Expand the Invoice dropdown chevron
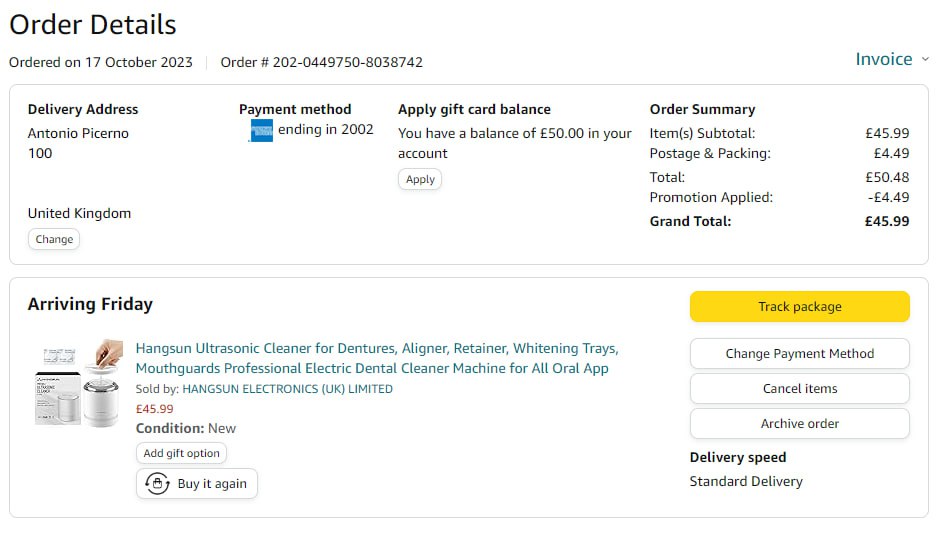 coord(925,59)
